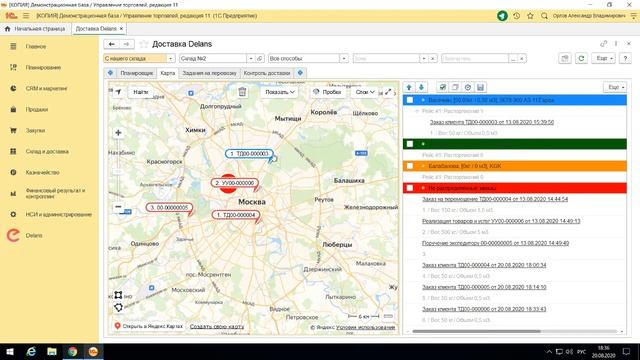Go forward with the right arrow button
The image size is (640, 360).
pos(127,44)
